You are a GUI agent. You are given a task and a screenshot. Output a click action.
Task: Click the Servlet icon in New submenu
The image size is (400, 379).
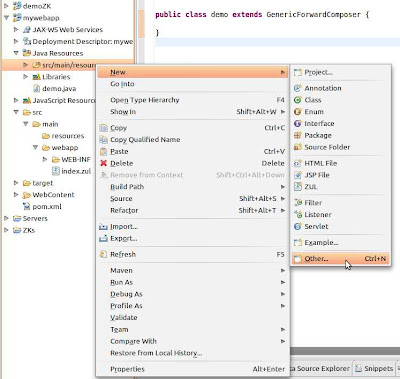298,226
